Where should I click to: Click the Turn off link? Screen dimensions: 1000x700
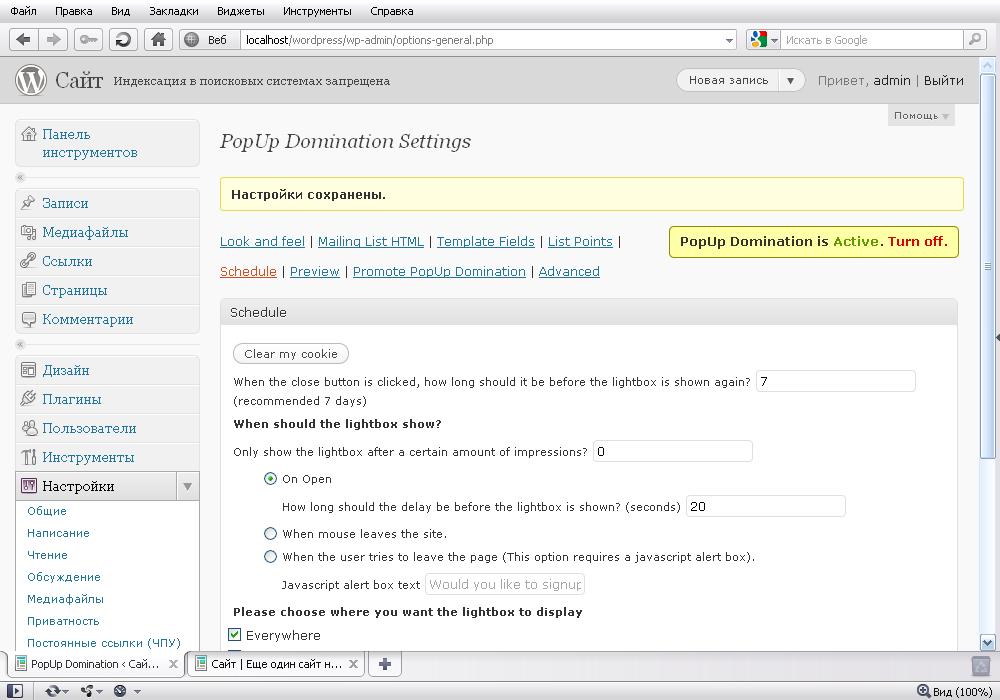pos(918,242)
